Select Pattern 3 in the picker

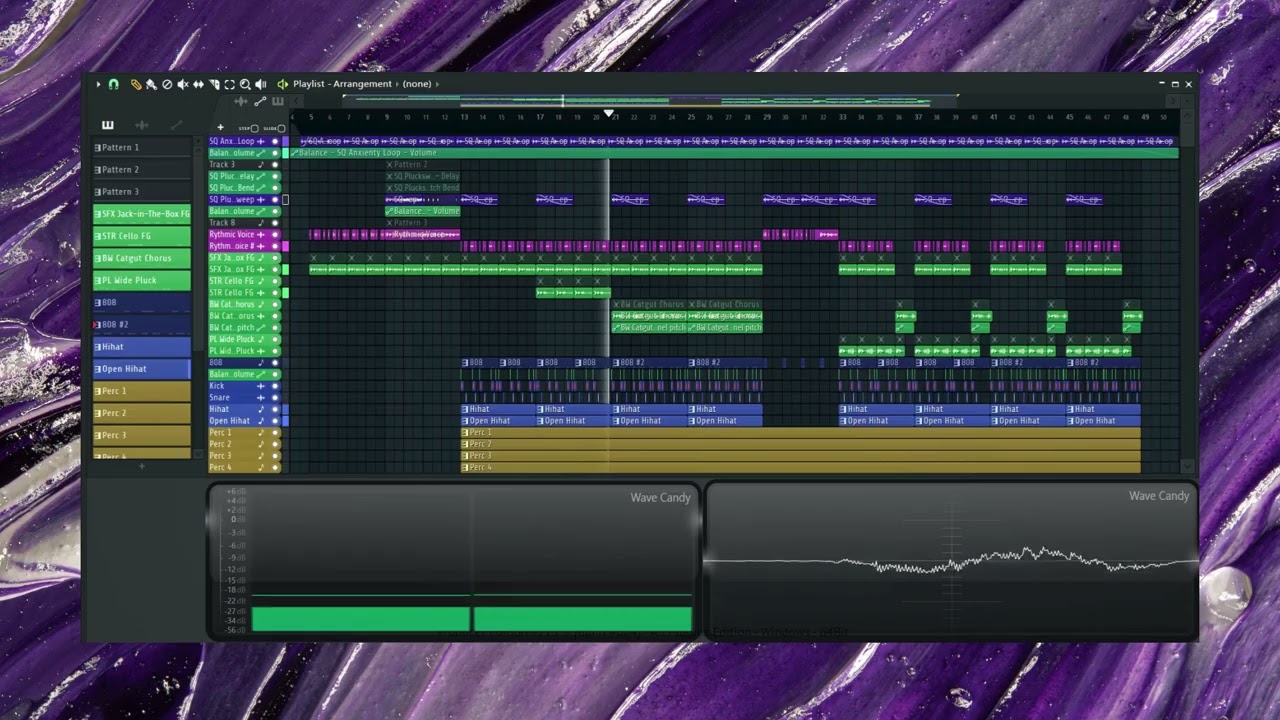(x=142, y=191)
